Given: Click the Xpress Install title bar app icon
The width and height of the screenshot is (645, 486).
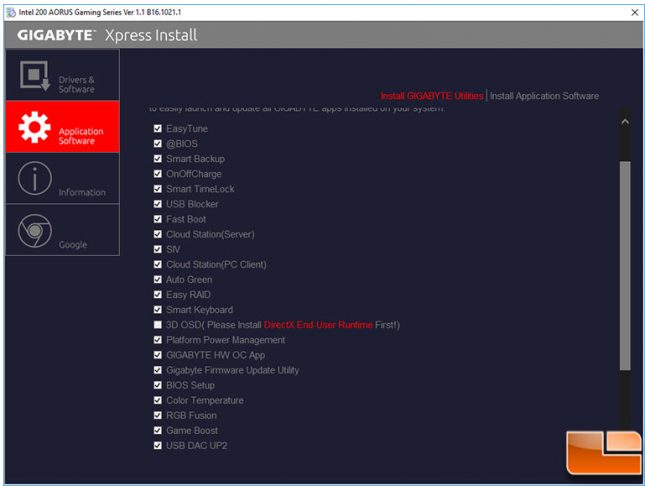Looking at the screenshot, I should pyautogui.click(x=11, y=12).
